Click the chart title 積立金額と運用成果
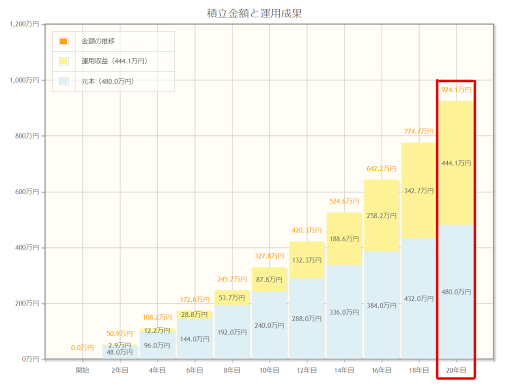512x385 pixels. coord(254,13)
